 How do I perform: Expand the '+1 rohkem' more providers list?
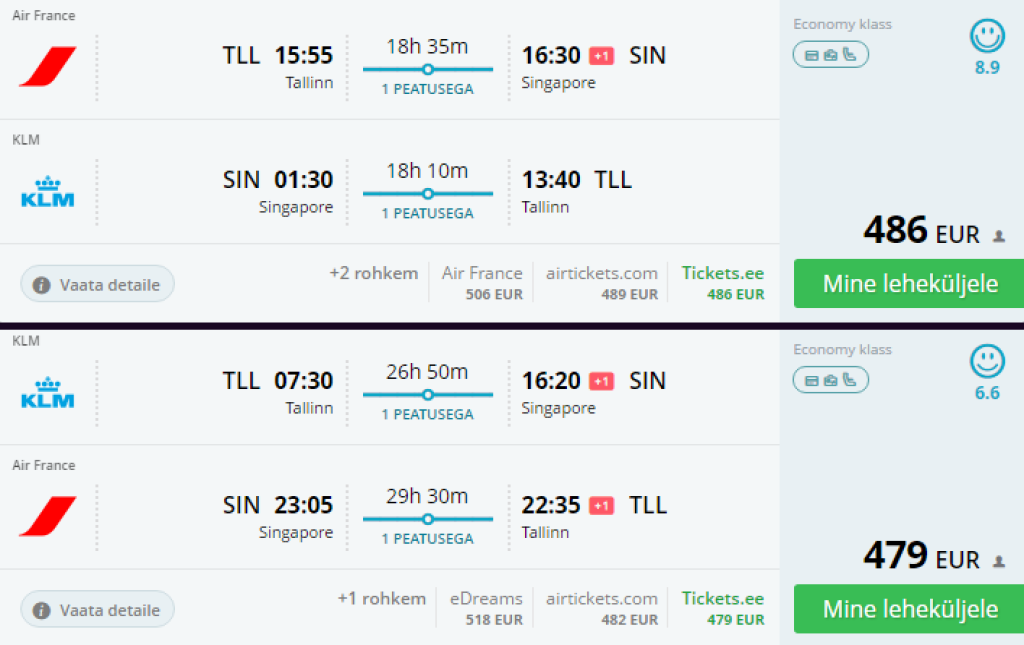coord(381,599)
